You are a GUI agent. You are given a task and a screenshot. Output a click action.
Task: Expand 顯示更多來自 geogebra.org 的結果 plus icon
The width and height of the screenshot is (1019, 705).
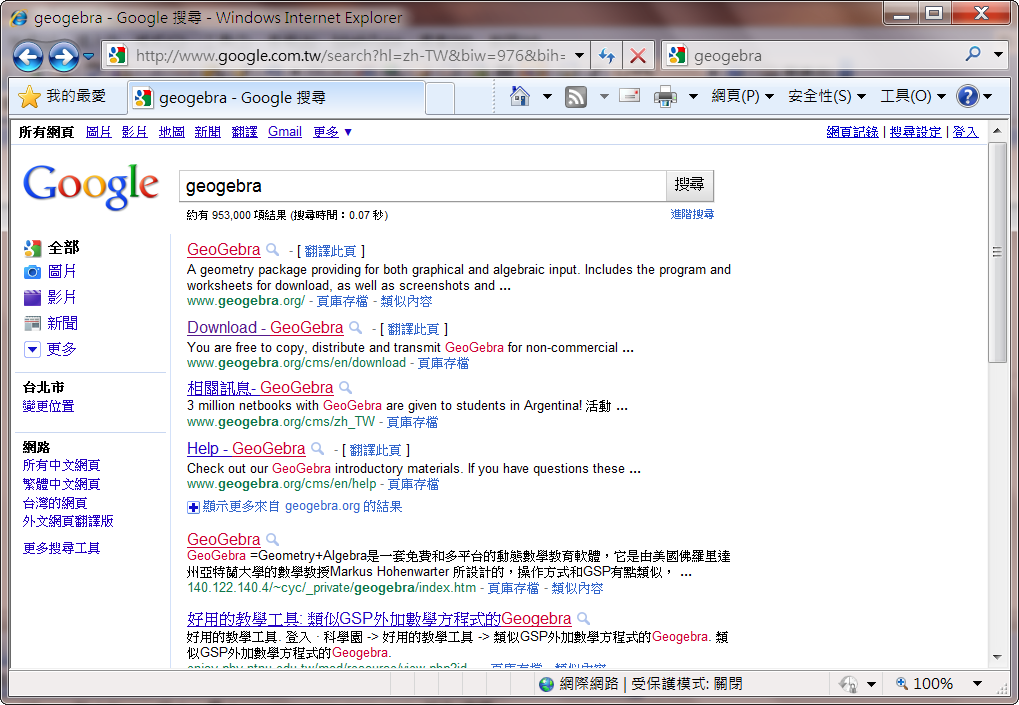tap(193, 507)
